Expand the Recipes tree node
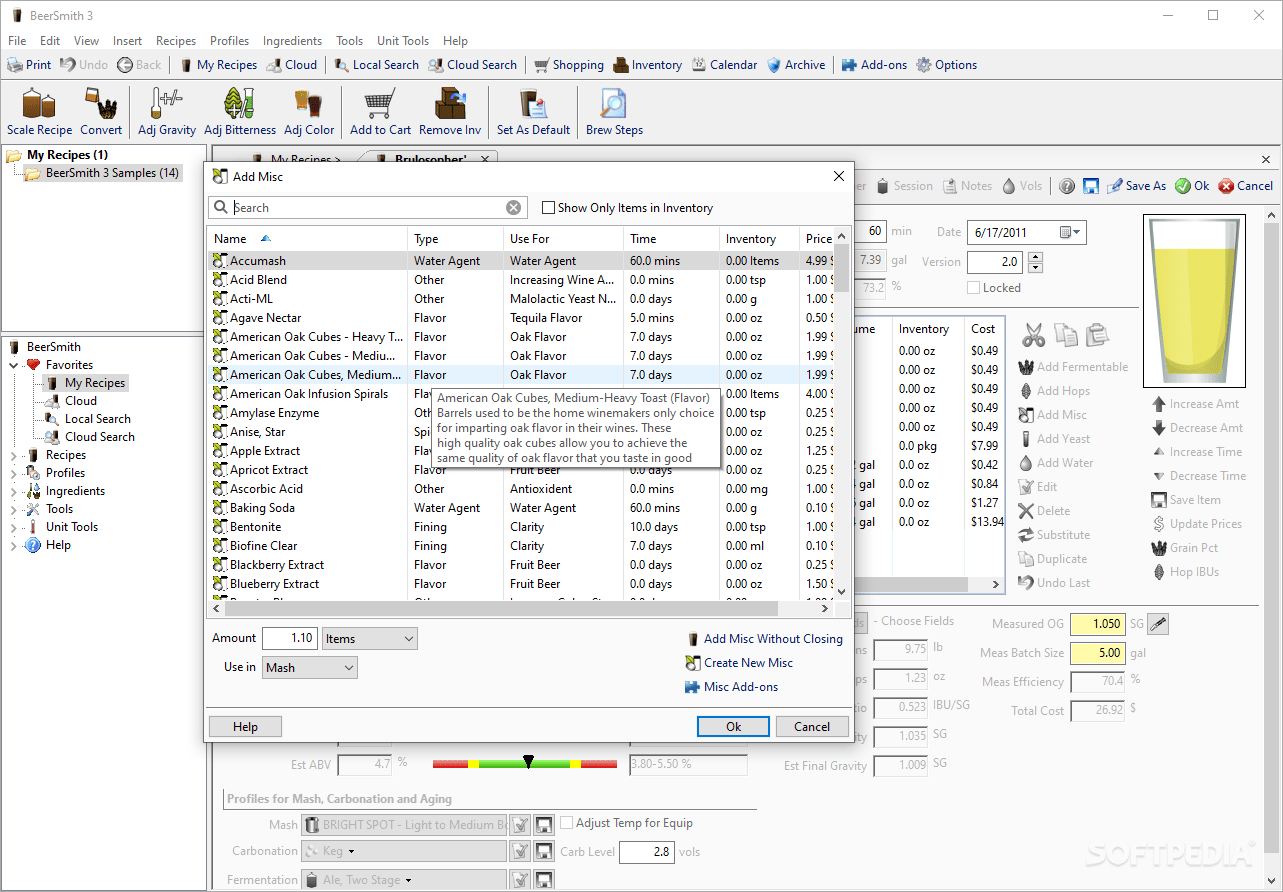Screen dimensions: 1283x892 [x=14, y=455]
